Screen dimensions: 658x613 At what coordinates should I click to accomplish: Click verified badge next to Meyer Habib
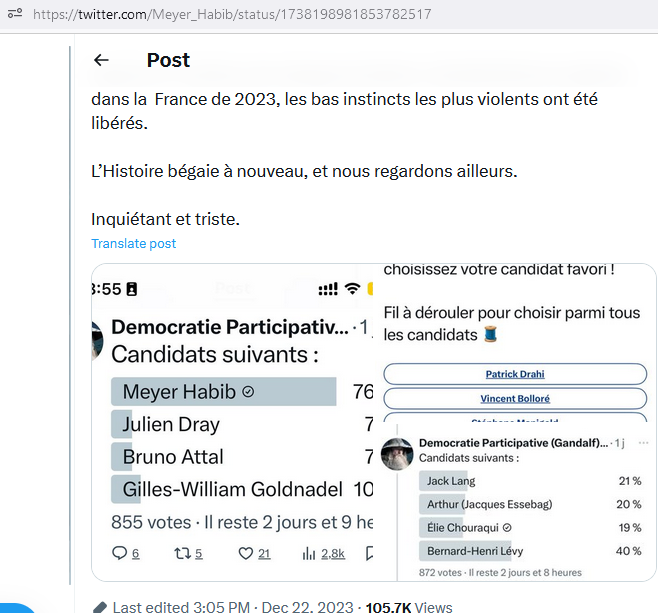pyautogui.click(x=248, y=392)
